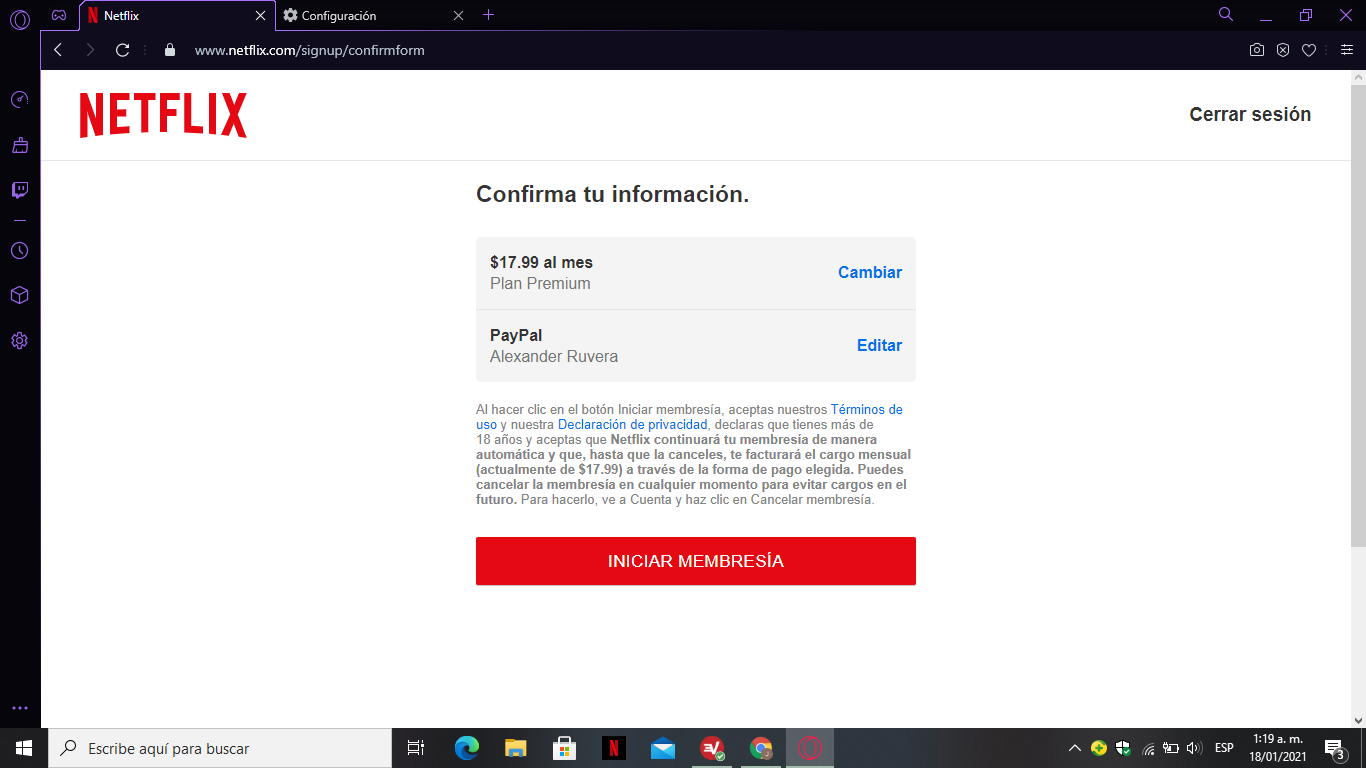Expand hidden system tray icons chevron
1366x768 pixels.
pyautogui.click(x=1075, y=748)
